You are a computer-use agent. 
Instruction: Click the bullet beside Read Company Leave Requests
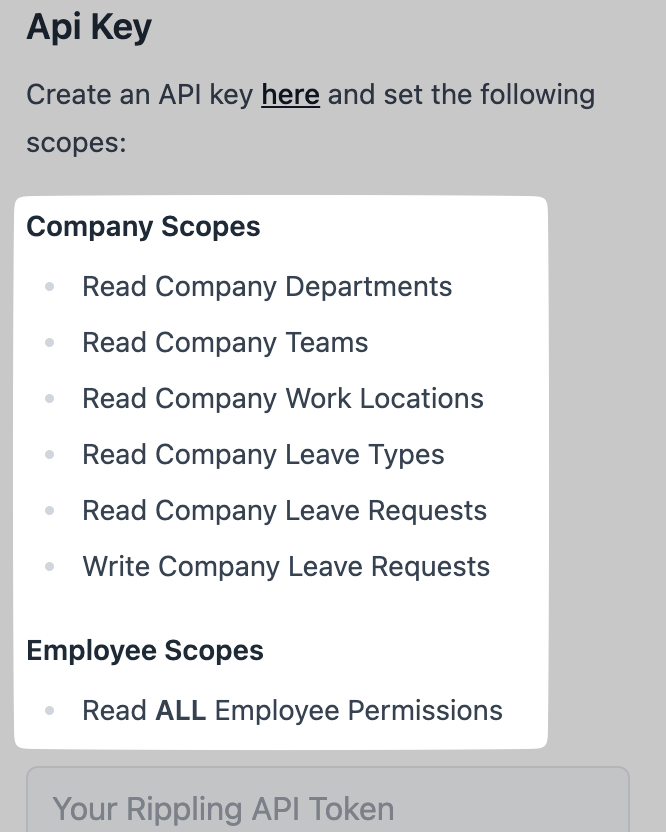(x=50, y=511)
